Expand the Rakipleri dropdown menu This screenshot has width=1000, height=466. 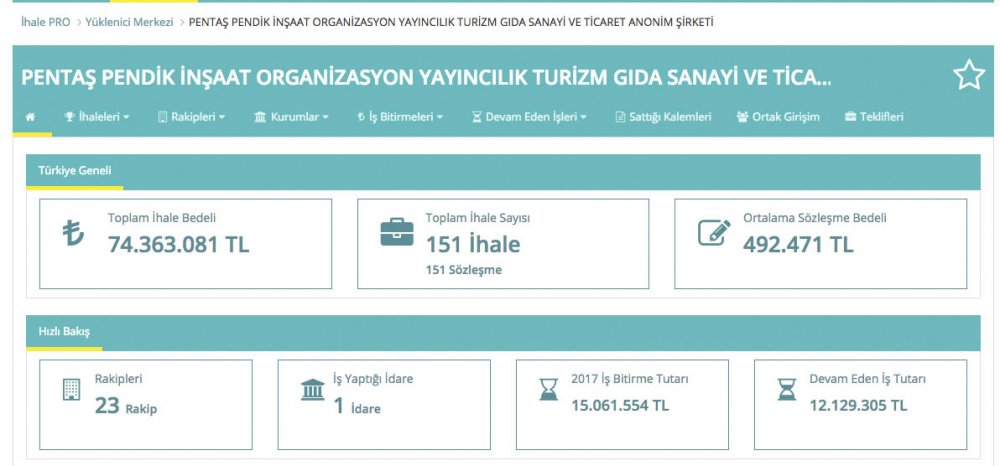point(191,117)
